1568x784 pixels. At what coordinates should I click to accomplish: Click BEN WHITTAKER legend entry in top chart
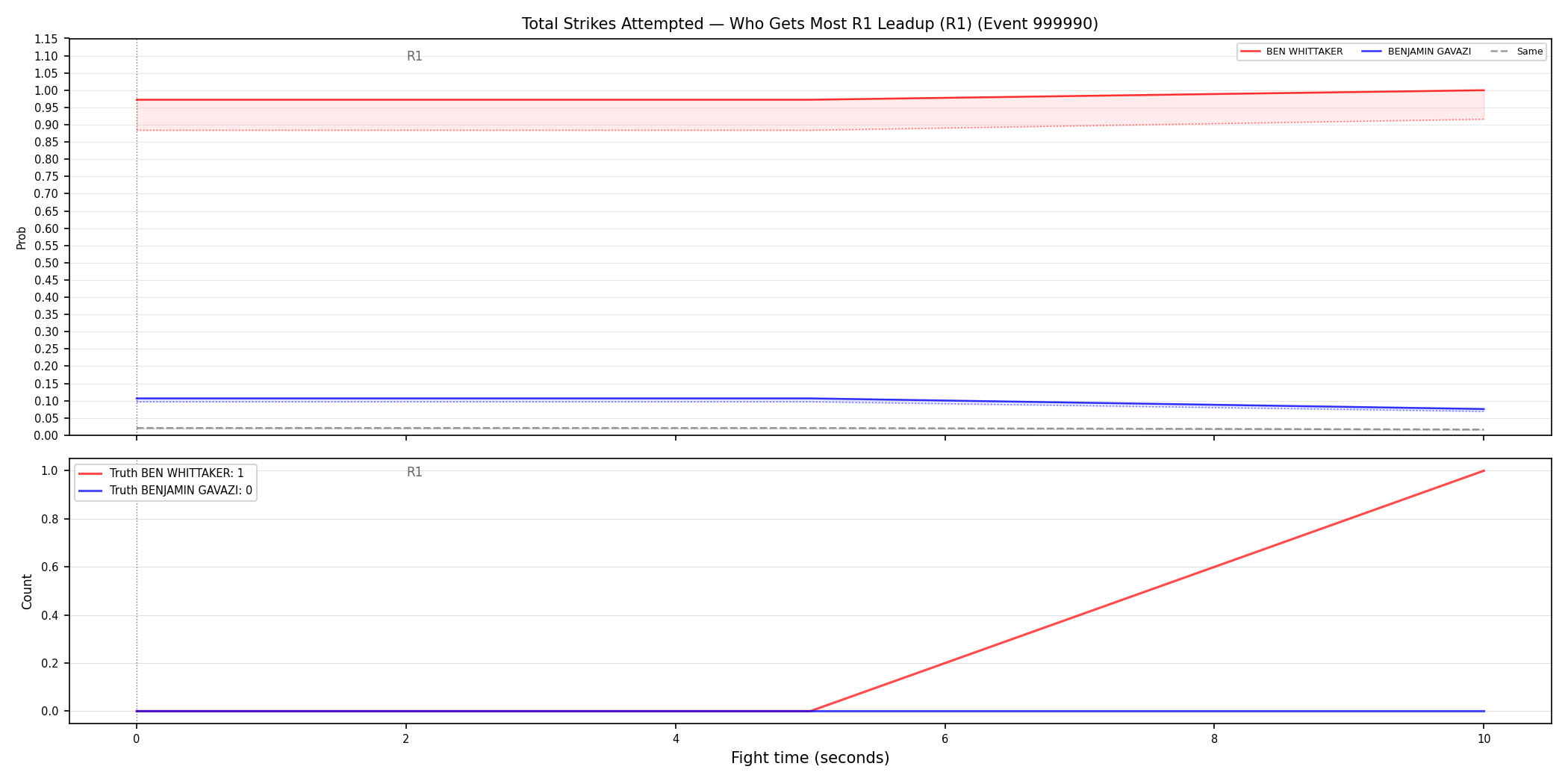(x=1292, y=52)
